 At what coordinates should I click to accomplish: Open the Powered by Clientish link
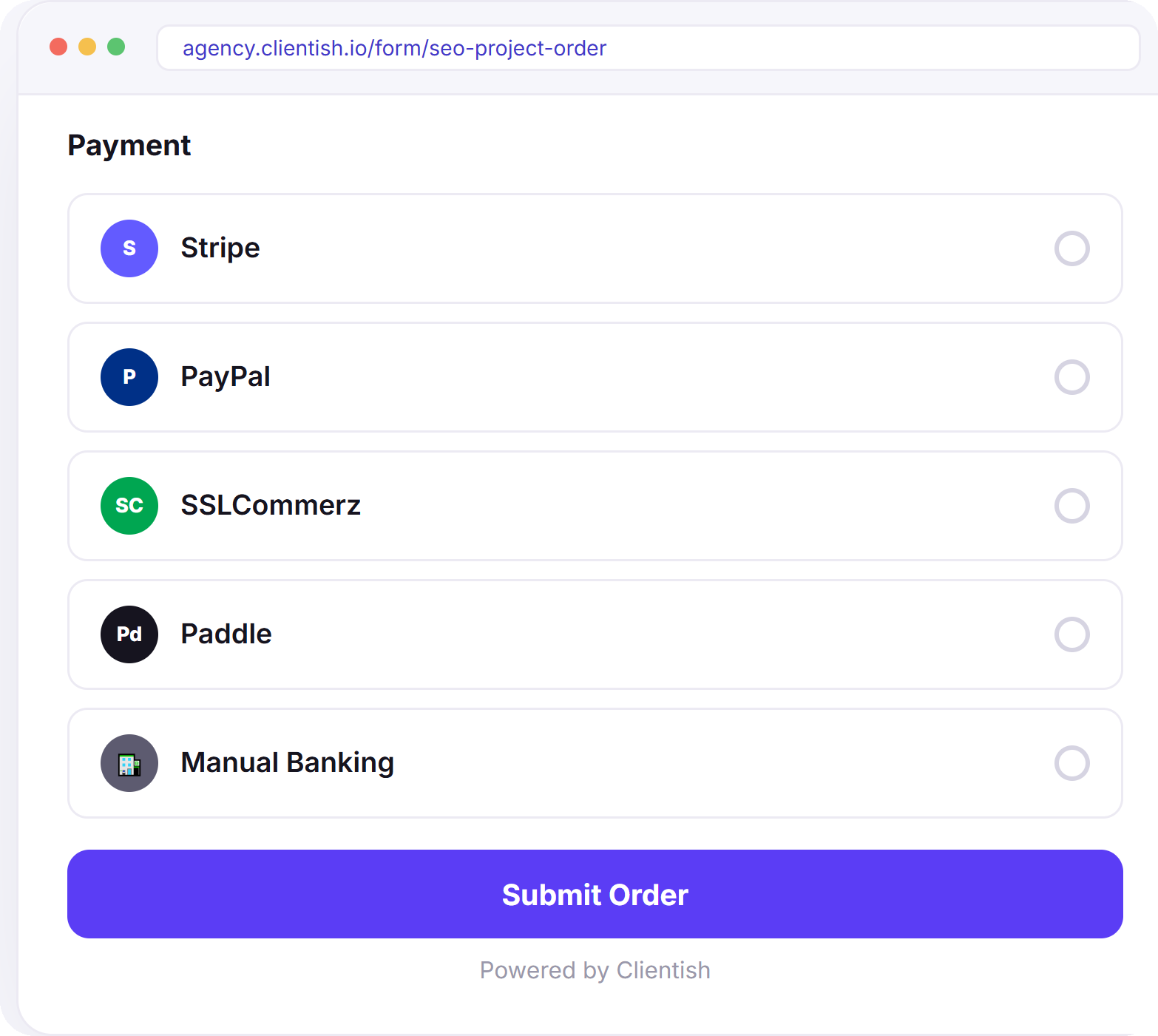595,970
